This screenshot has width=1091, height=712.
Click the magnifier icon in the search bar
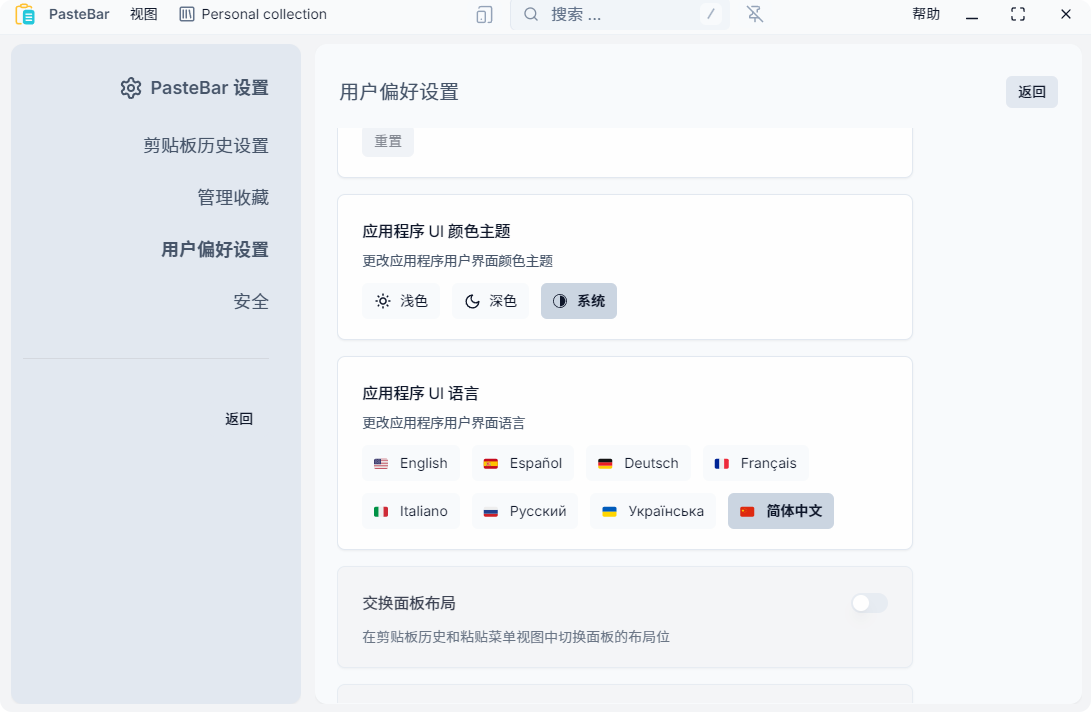(530, 14)
